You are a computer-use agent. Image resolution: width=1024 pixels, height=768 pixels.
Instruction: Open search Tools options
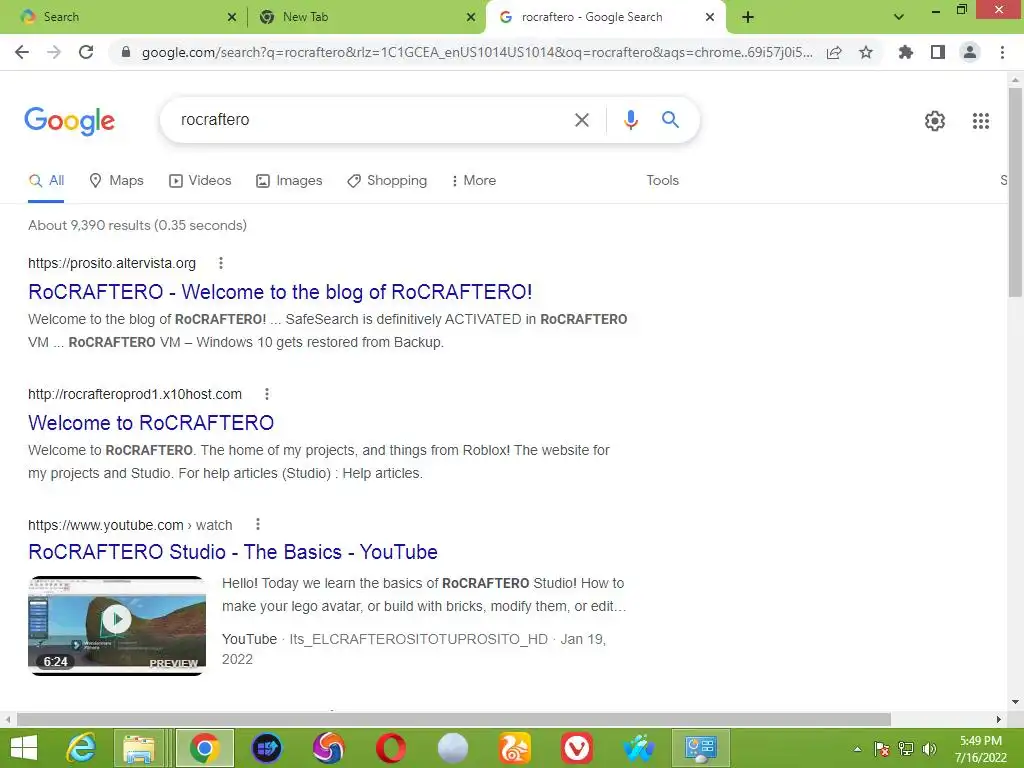(x=662, y=181)
